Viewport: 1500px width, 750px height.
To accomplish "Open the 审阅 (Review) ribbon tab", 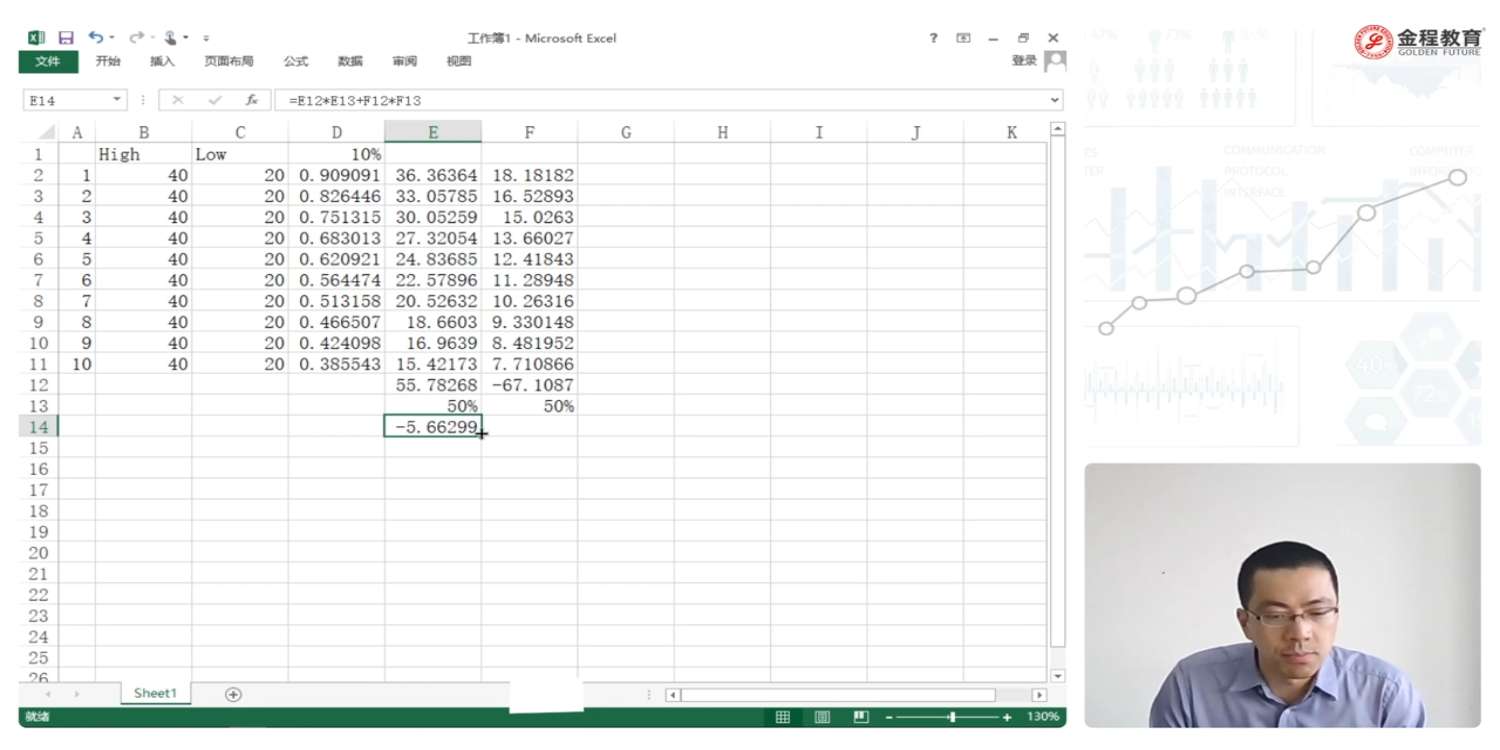I will pyautogui.click(x=405, y=61).
